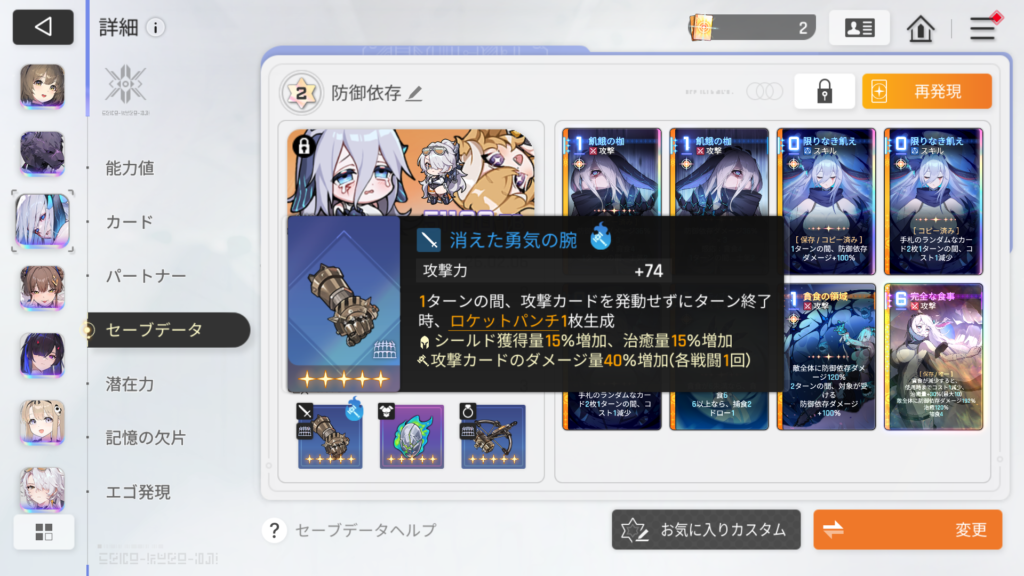Open the profile card icon
Screen dimensions: 1024x576
click(859, 27)
